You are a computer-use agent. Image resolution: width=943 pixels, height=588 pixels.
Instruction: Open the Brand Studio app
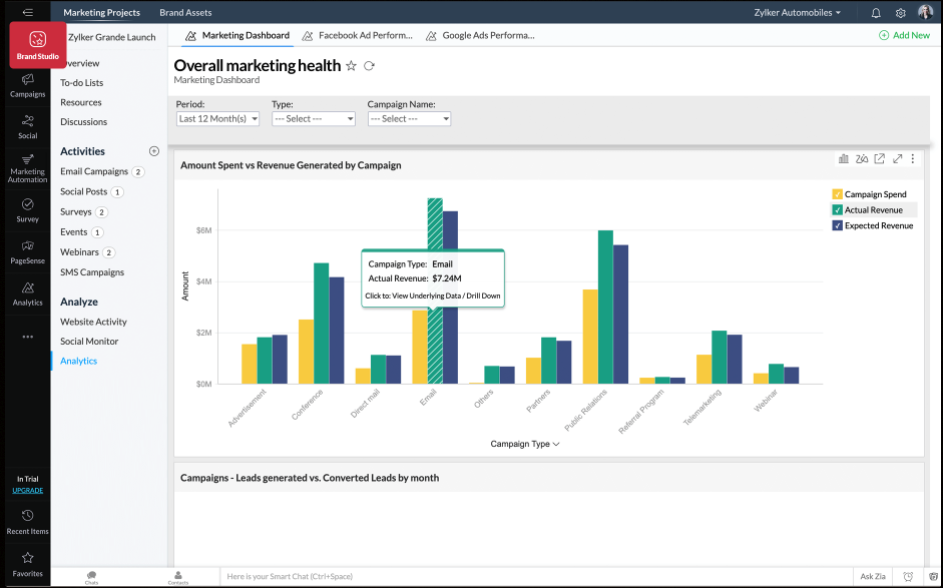click(38, 45)
